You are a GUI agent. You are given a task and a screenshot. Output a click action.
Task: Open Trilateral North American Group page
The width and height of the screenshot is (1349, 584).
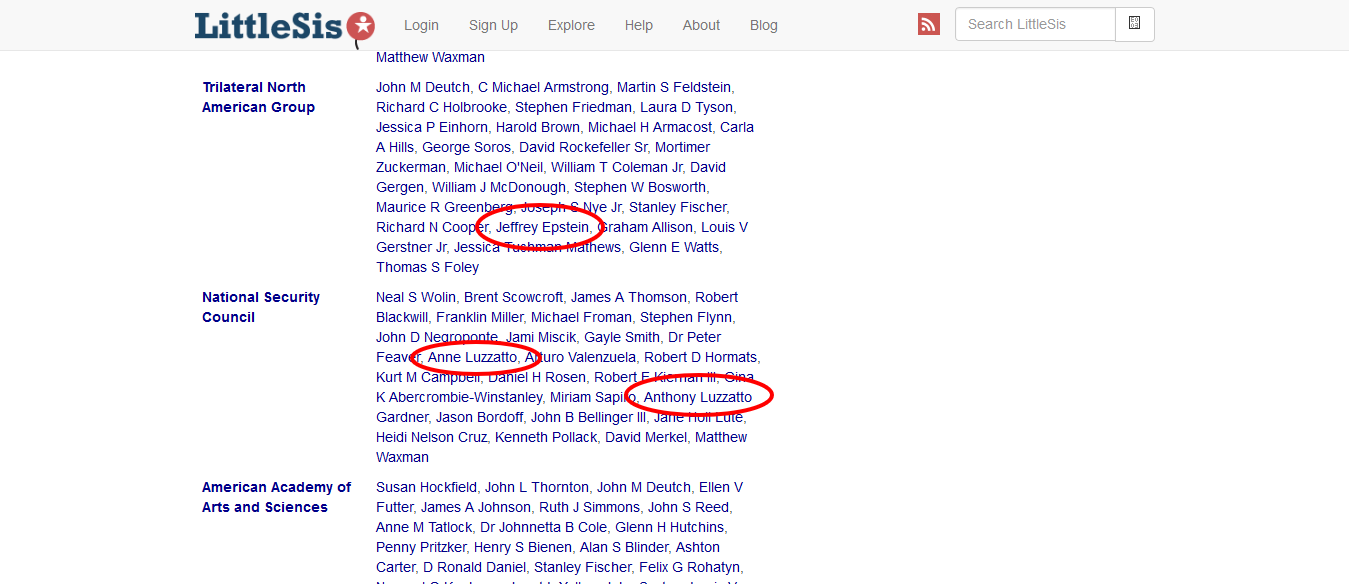pos(258,97)
